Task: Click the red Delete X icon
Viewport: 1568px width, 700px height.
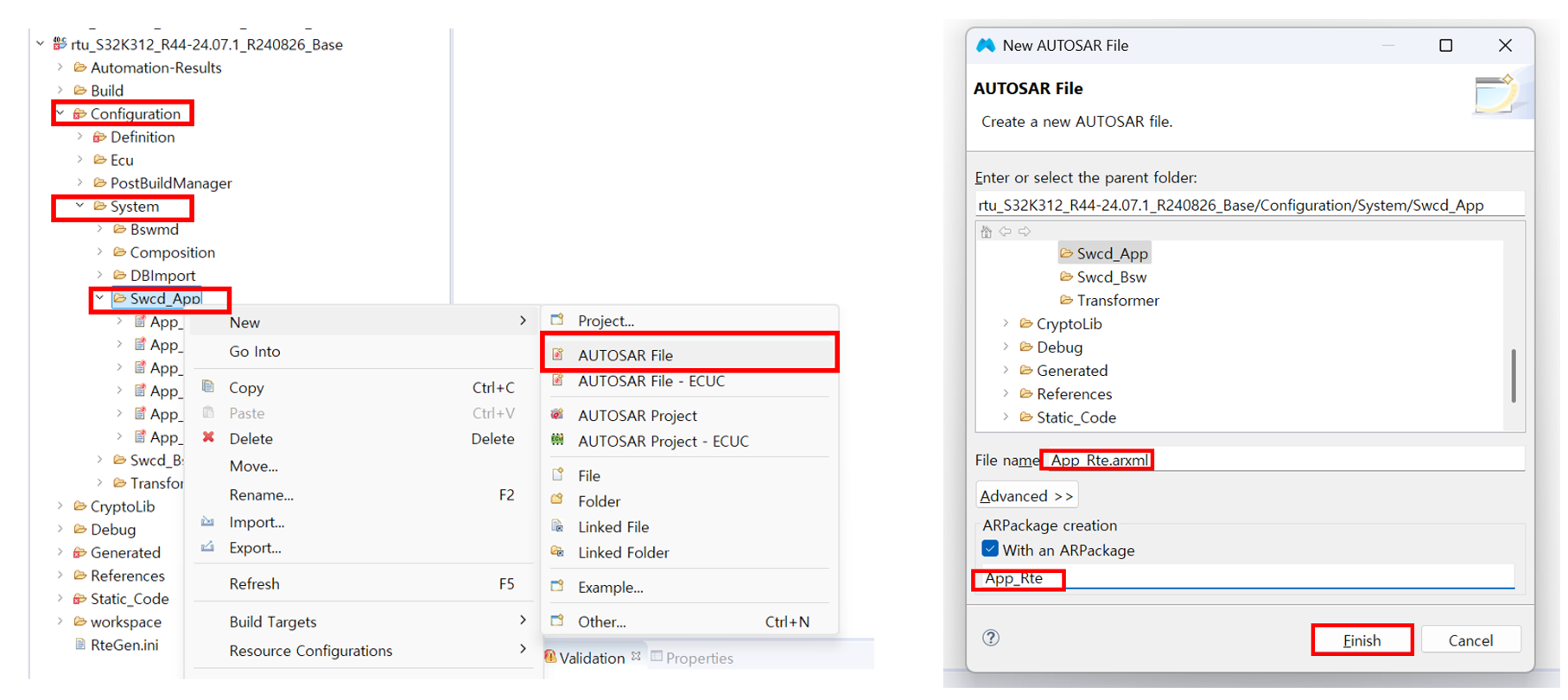Action: tap(208, 438)
